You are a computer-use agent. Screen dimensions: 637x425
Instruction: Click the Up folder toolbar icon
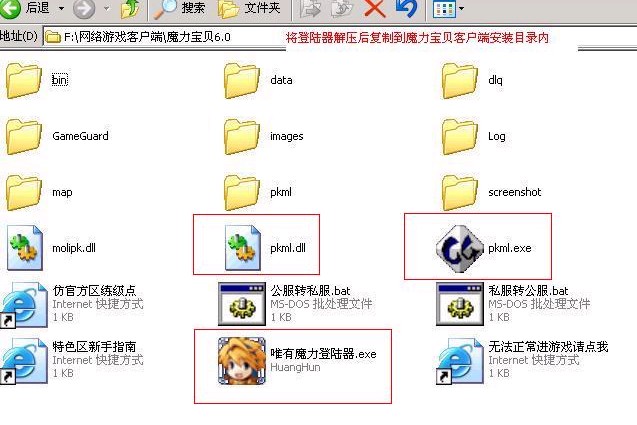pyautogui.click(x=130, y=9)
